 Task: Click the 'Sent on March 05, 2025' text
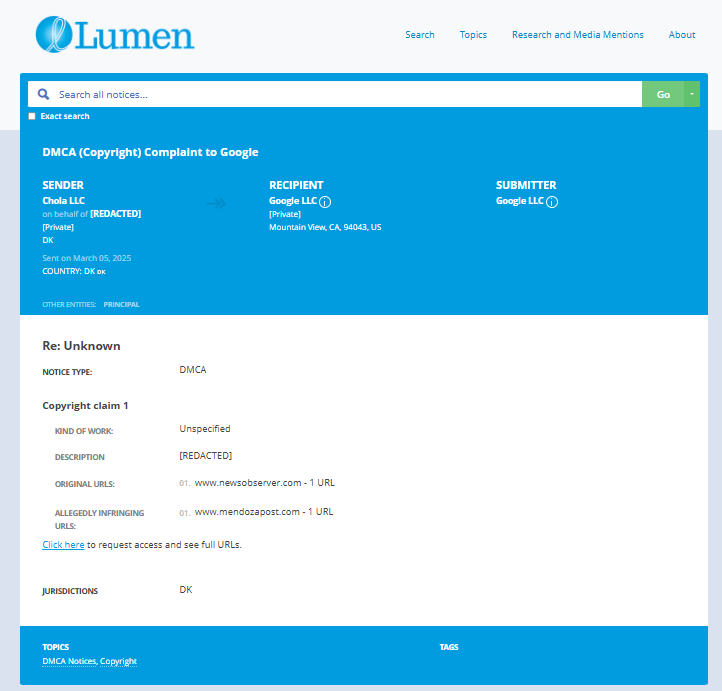(x=87, y=258)
